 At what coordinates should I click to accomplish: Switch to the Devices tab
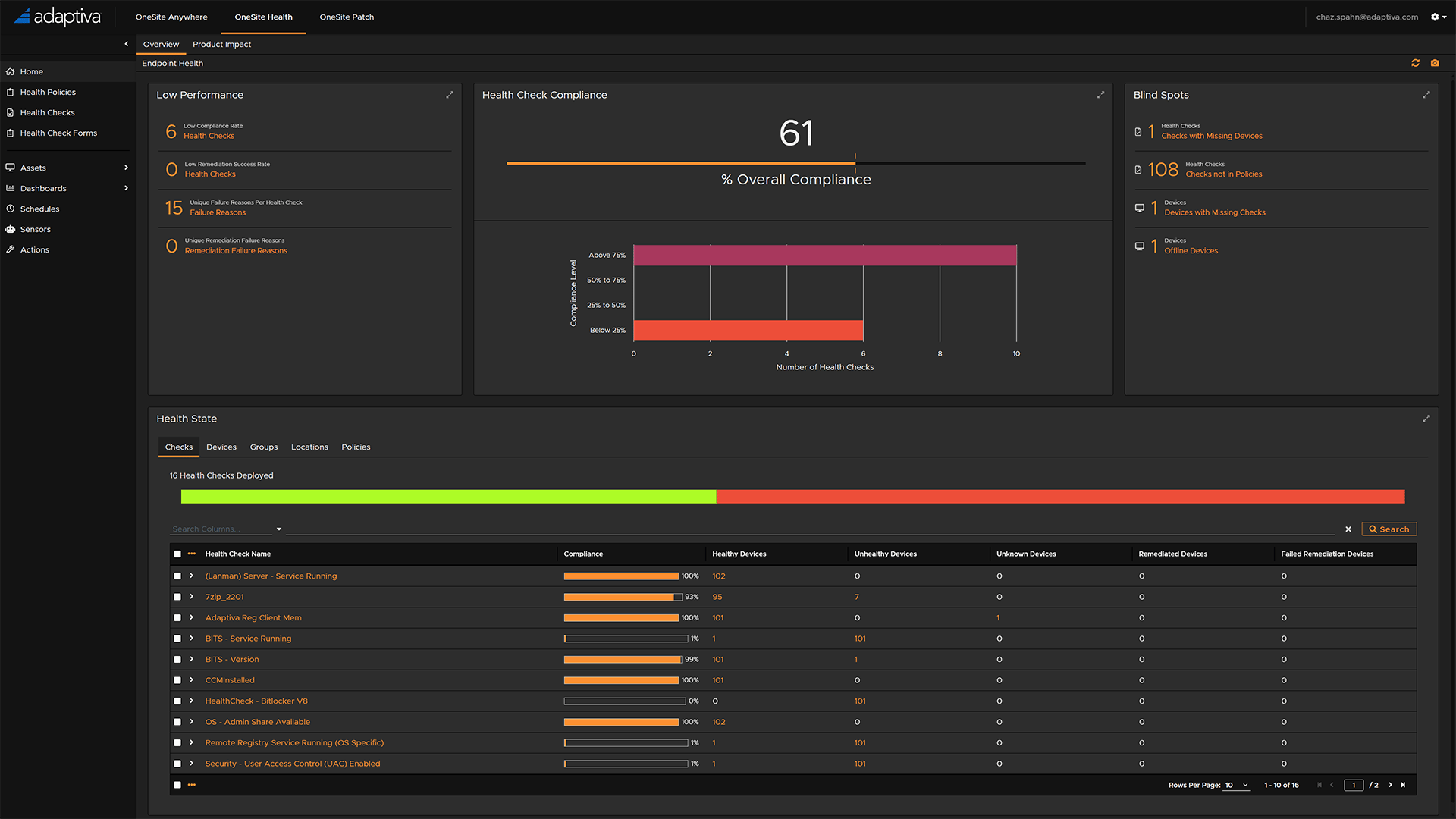tap(221, 447)
